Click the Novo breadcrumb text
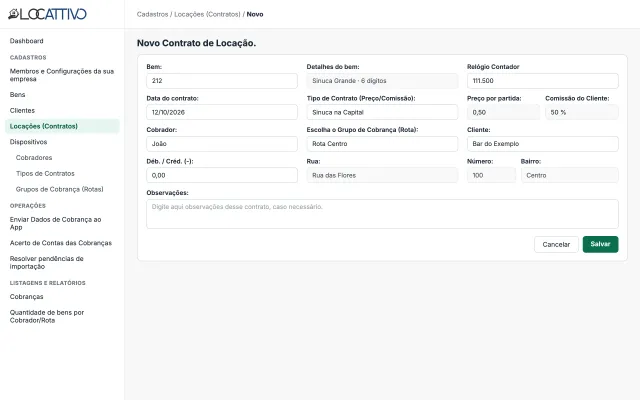The width and height of the screenshot is (640, 400). coord(255,14)
